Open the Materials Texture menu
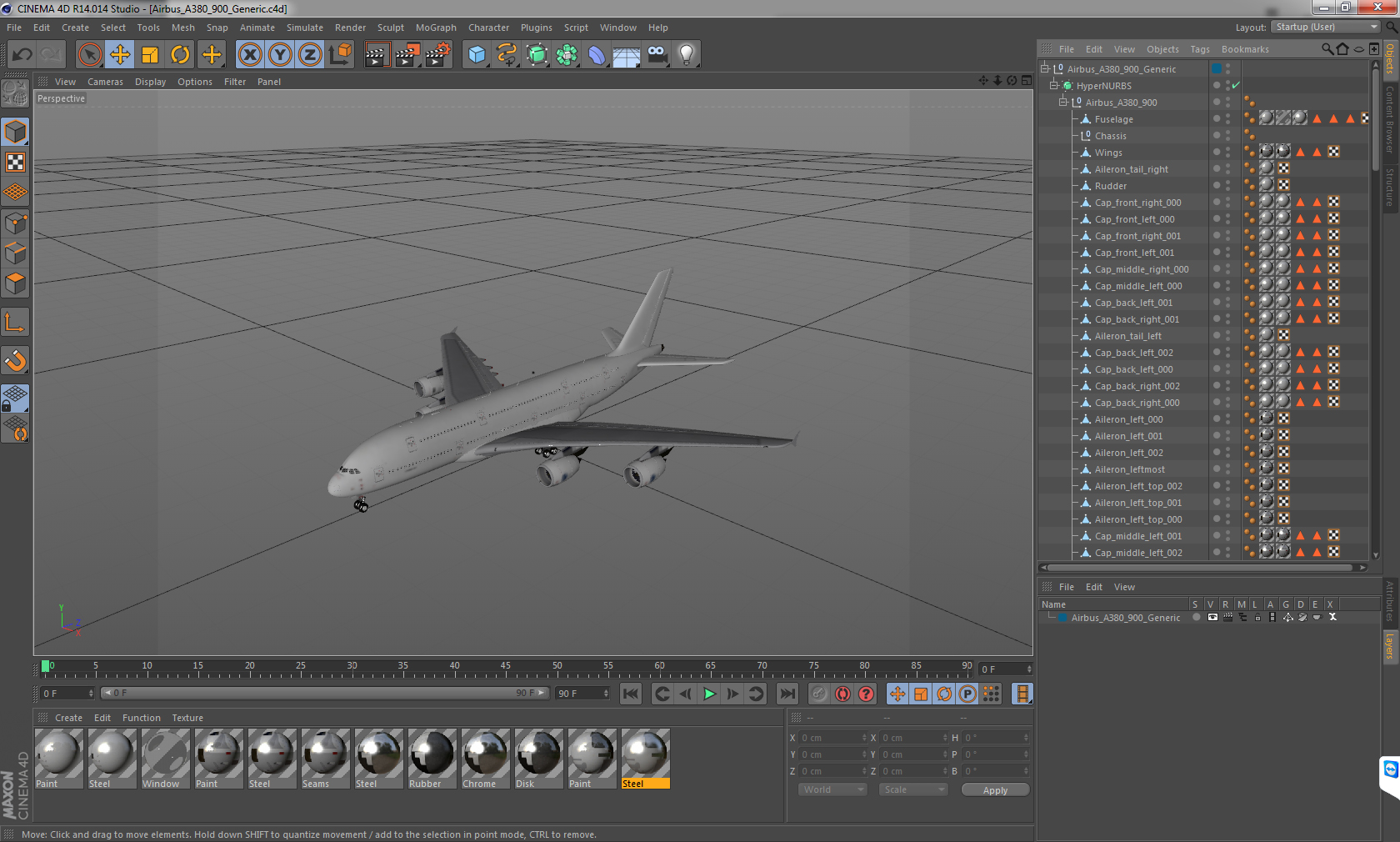 (x=187, y=718)
